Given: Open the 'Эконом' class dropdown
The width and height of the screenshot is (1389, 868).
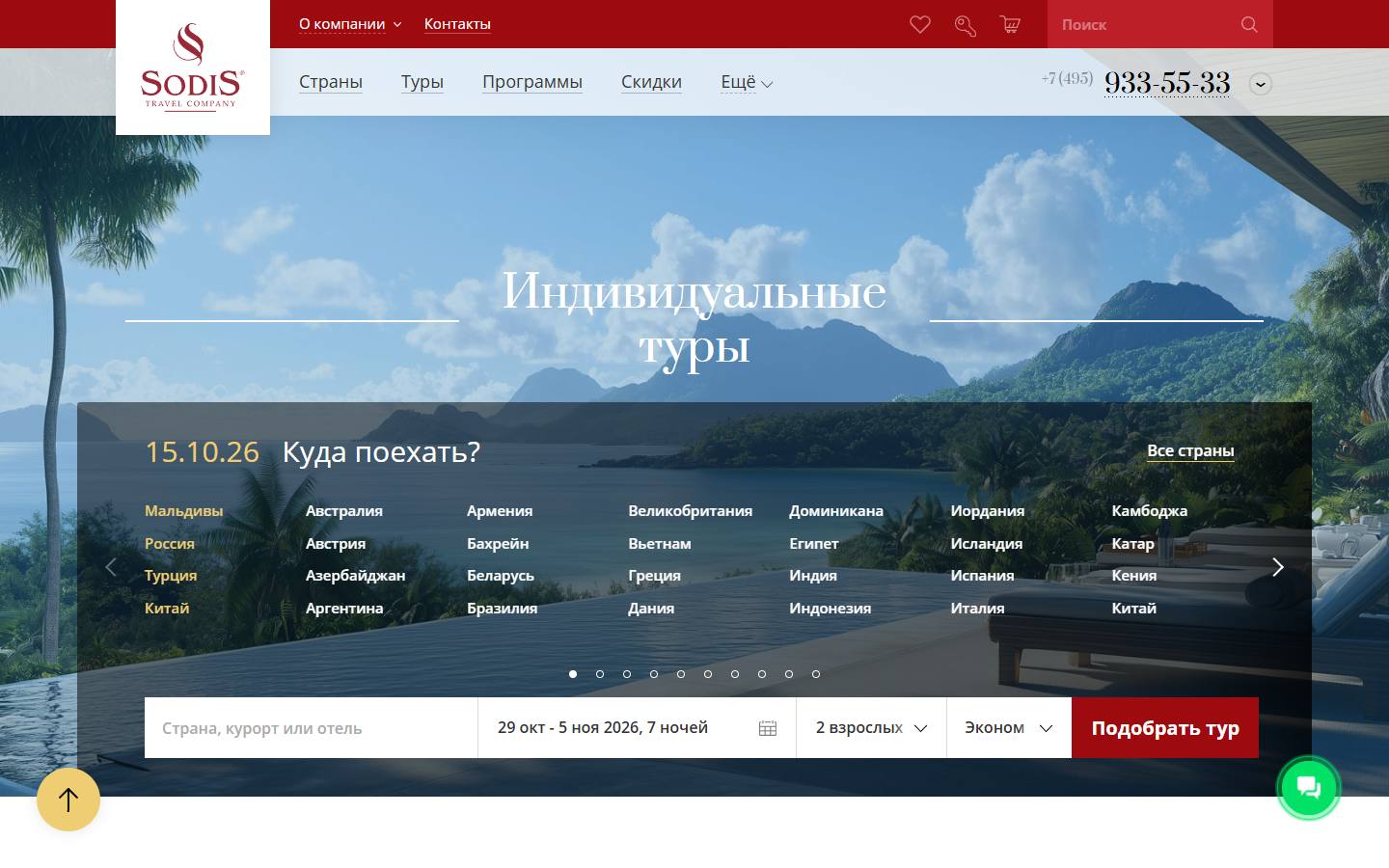Looking at the screenshot, I should pyautogui.click(x=1009, y=727).
